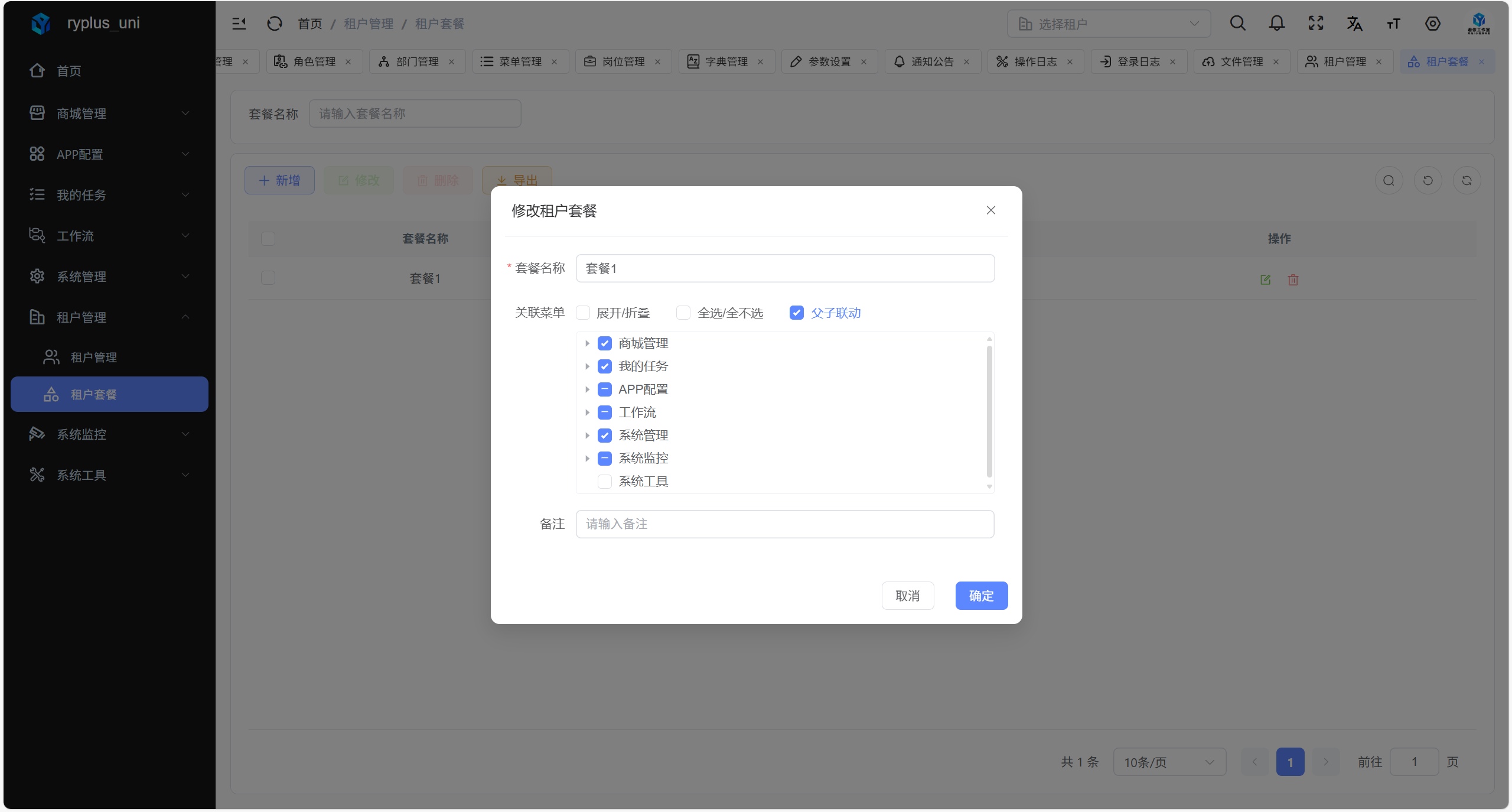1512x812 pixels.
Task: Click the font size icon
Action: pyautogui.click(x=1393, y=24)
